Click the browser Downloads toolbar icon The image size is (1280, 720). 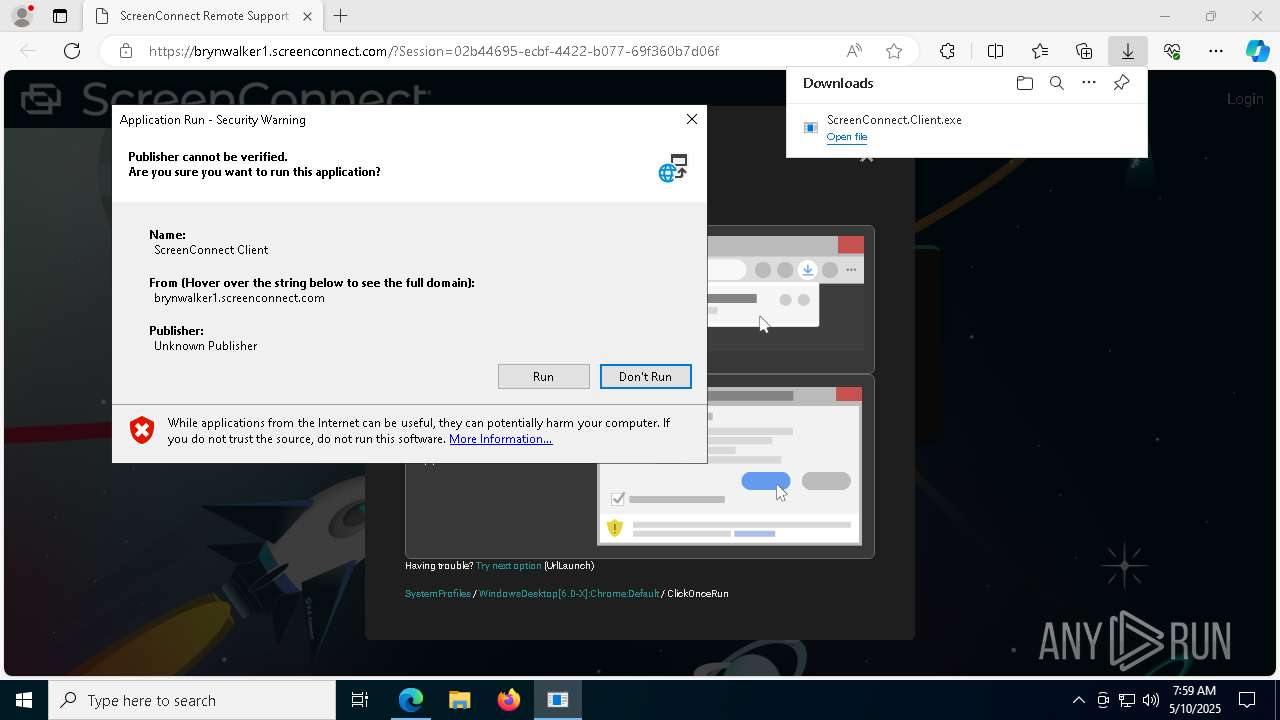click(x=1127, y=51)
